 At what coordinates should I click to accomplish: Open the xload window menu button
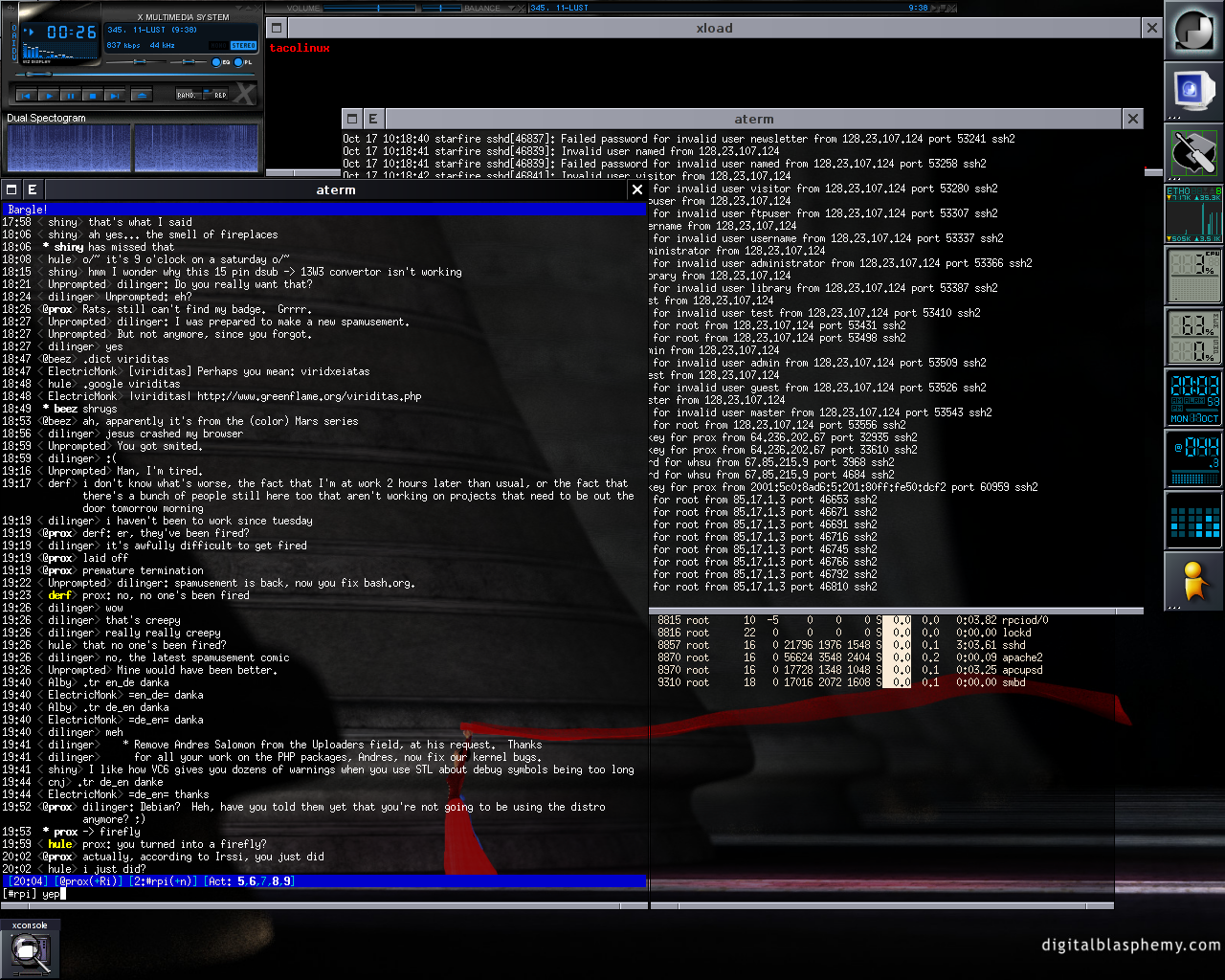pos(277,28)
